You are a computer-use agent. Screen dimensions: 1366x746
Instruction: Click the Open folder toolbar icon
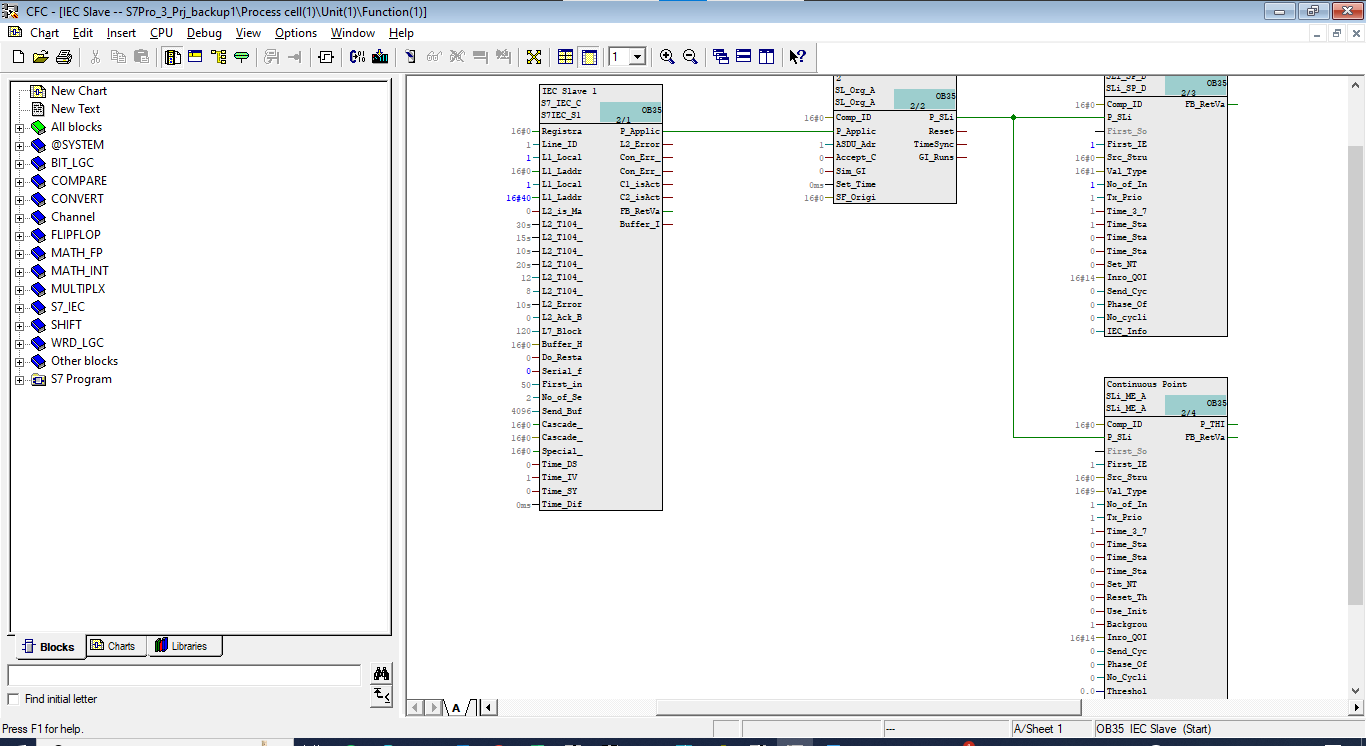[40, 57]
